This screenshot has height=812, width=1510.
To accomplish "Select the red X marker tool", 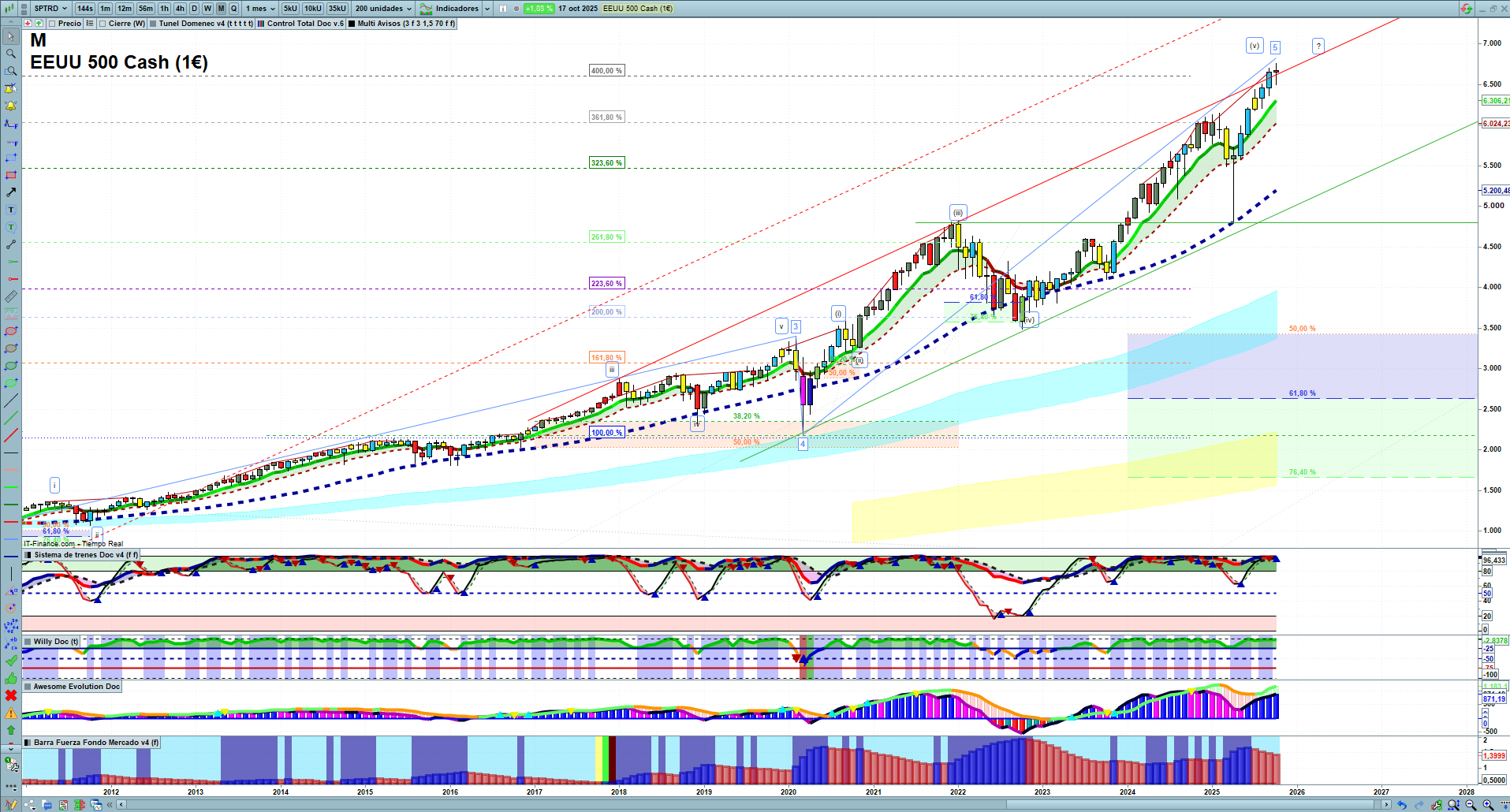I will [11, 695].
